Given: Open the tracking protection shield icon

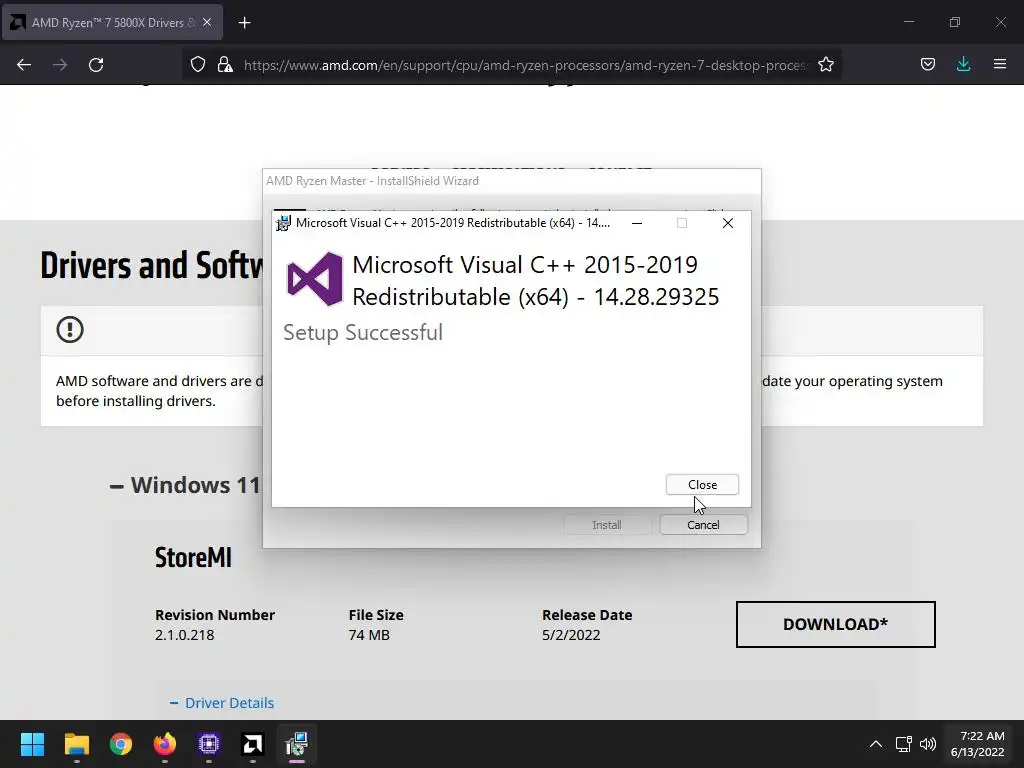Looking at the screenshot, I should pos(198,64).
